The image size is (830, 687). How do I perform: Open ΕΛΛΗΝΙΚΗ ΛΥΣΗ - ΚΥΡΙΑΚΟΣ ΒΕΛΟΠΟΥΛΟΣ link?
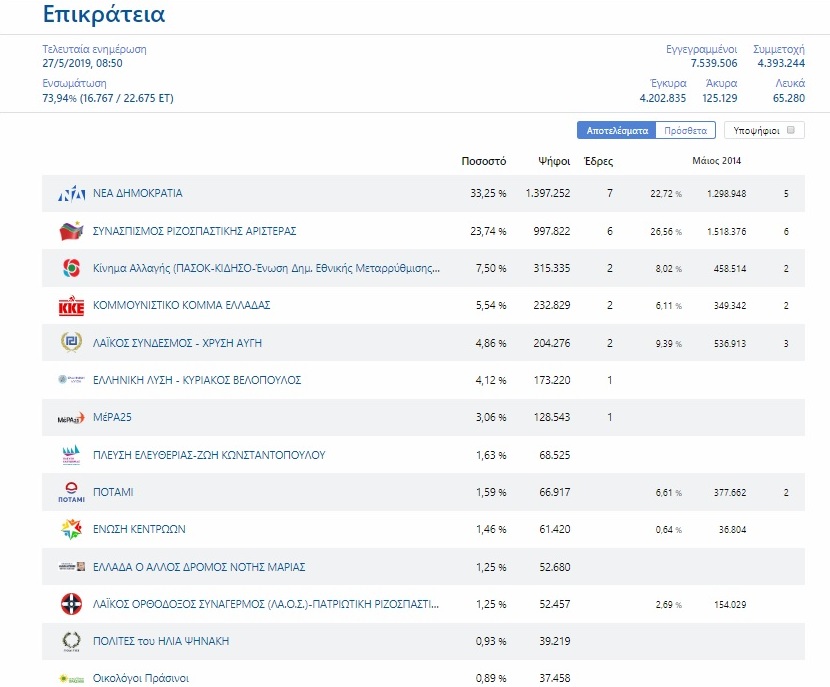coord(197,380)
